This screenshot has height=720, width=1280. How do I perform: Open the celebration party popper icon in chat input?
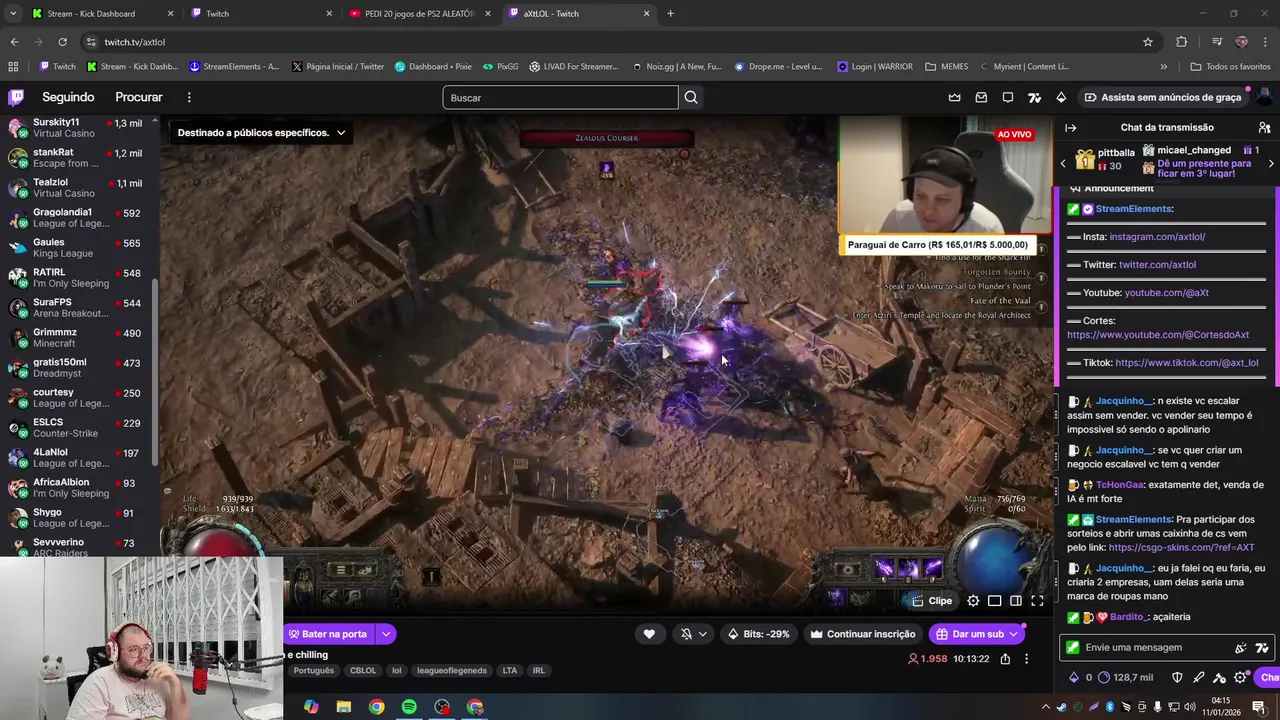click(1241, 648)
